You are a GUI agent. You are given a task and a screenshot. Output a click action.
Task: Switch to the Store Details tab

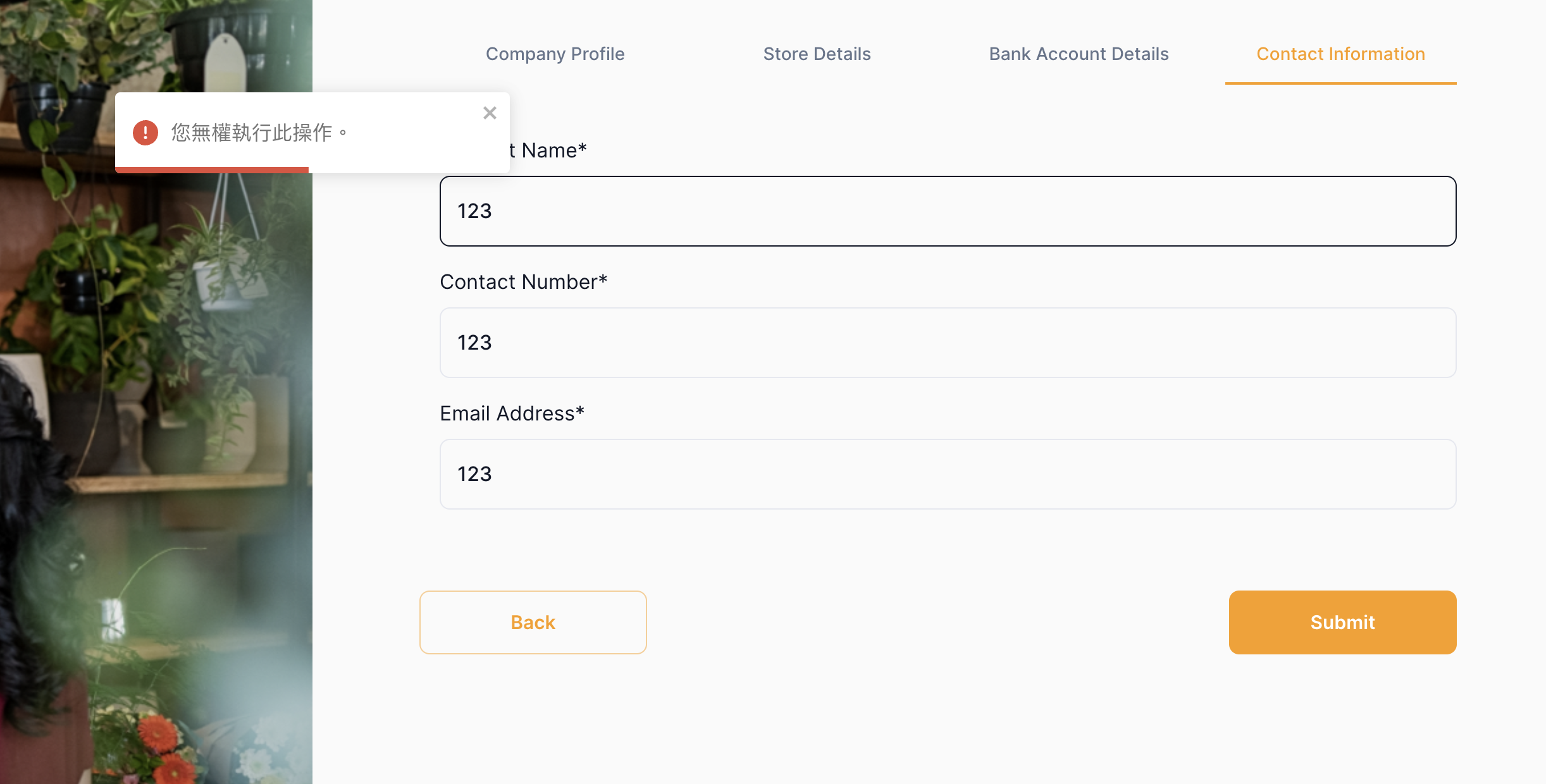click(x=817, y=54)
